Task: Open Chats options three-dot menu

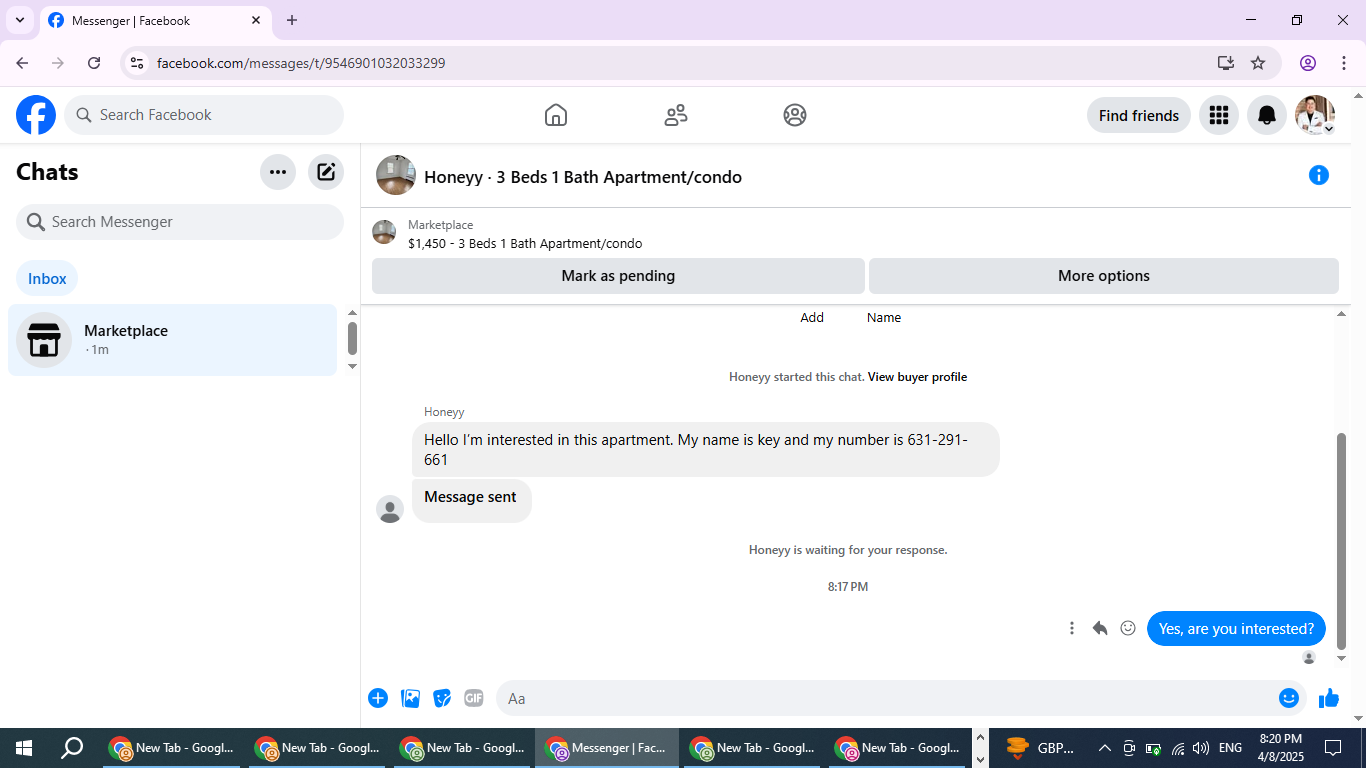Action: (278, 172)
